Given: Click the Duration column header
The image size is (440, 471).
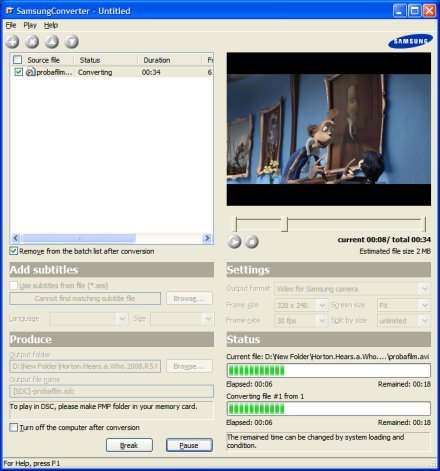Looking at the screenshot, I should click(x=169, y=60).
